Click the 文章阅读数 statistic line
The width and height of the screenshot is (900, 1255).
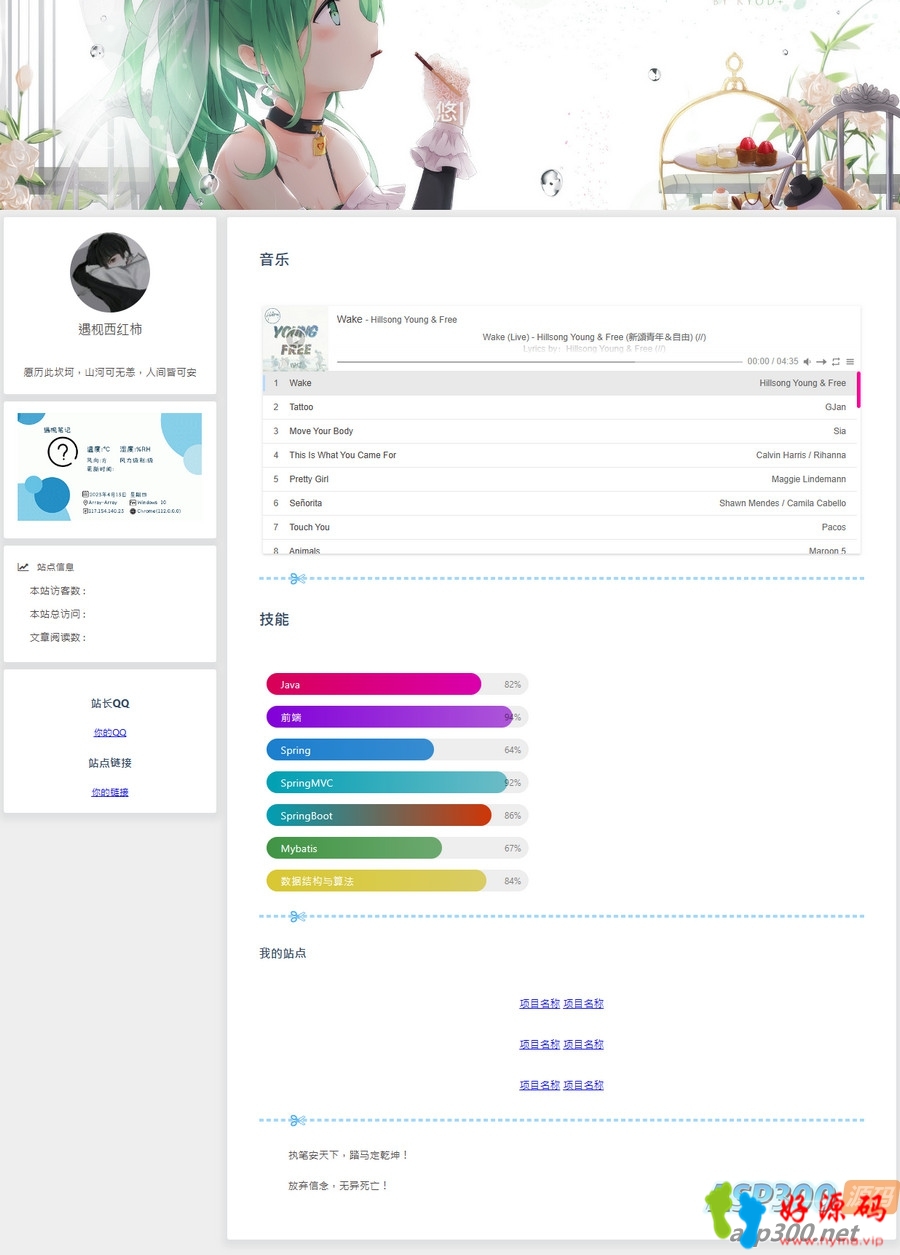click(x=58, y=637)
